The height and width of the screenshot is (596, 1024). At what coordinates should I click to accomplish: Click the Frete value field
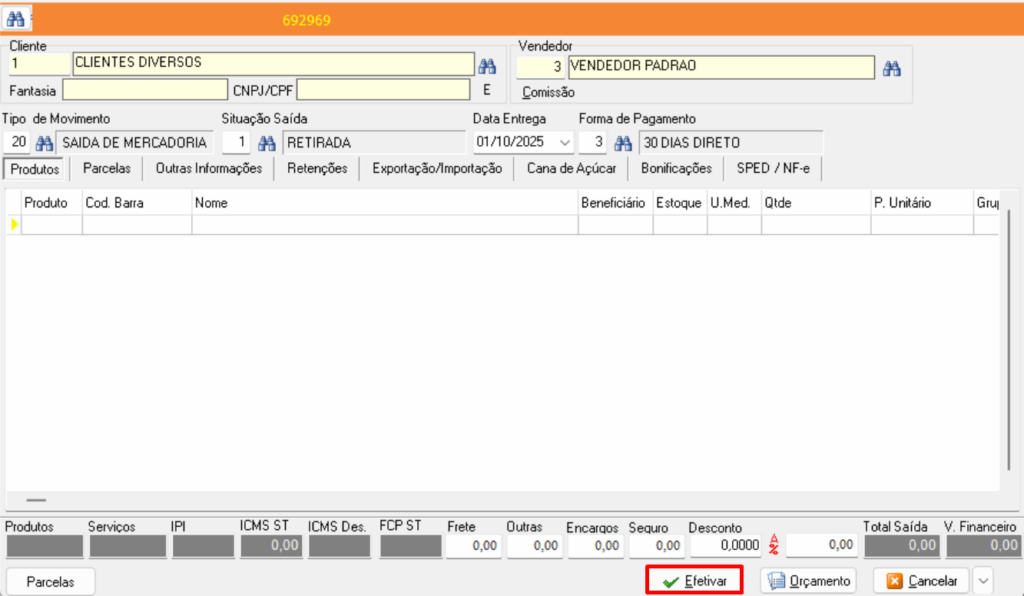pos(473,546)
